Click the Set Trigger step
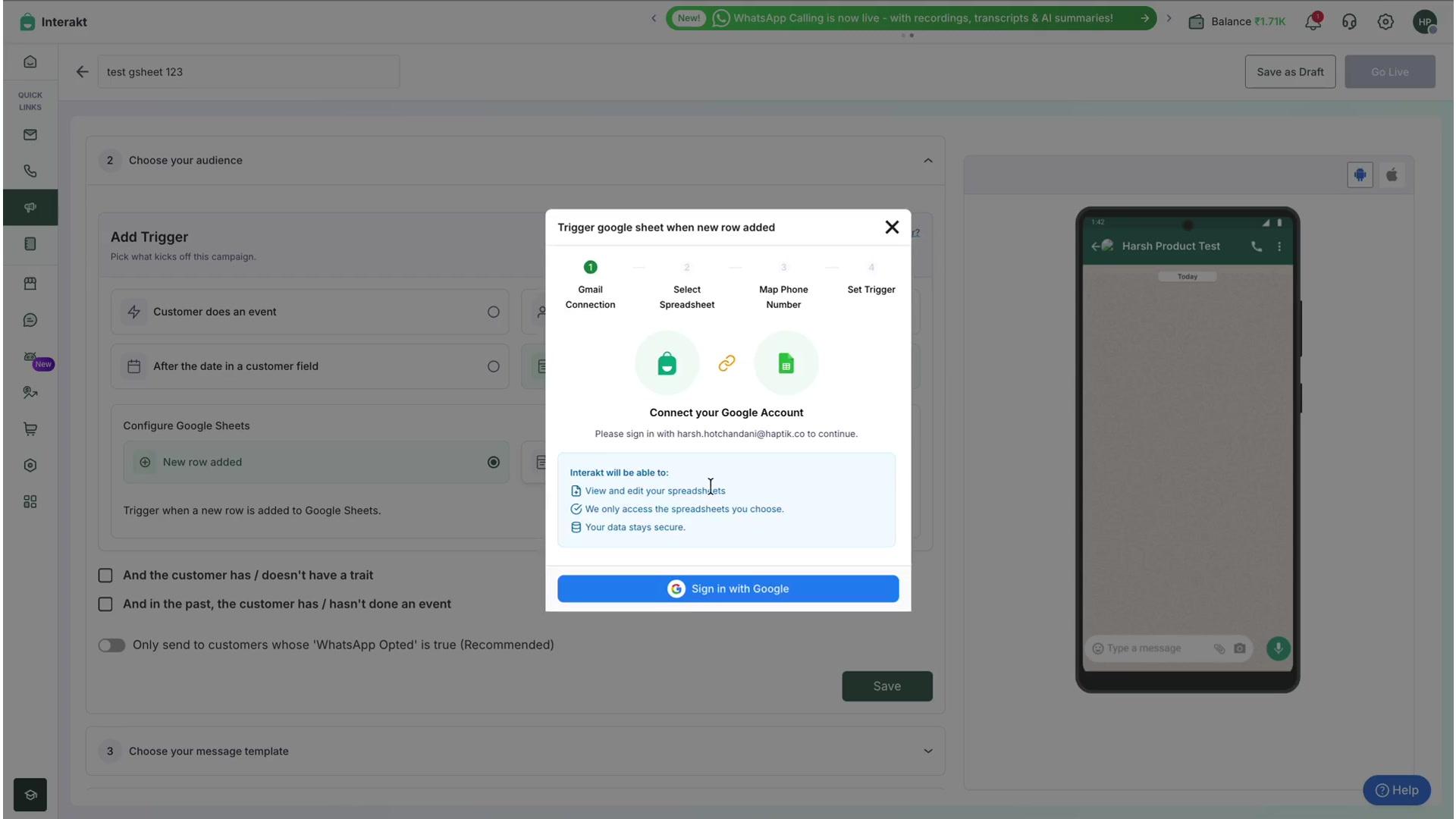The height and width of the screenshot is (819, 1456). pos(871,279)
